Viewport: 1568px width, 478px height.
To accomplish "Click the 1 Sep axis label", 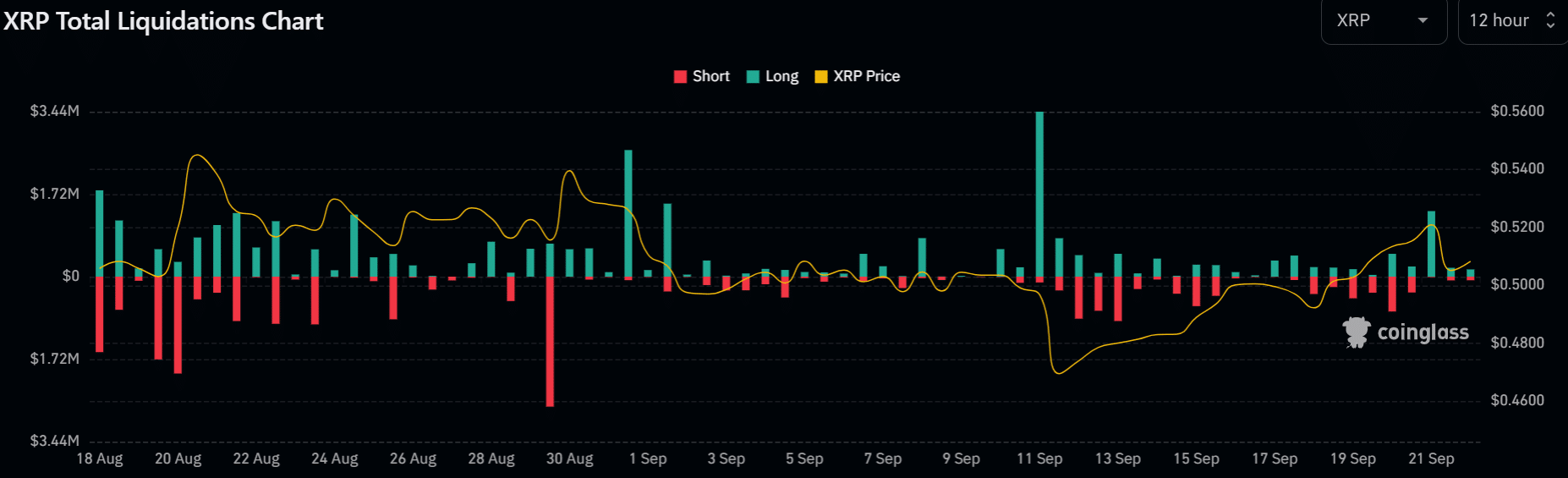I will (x=648, y=459).
